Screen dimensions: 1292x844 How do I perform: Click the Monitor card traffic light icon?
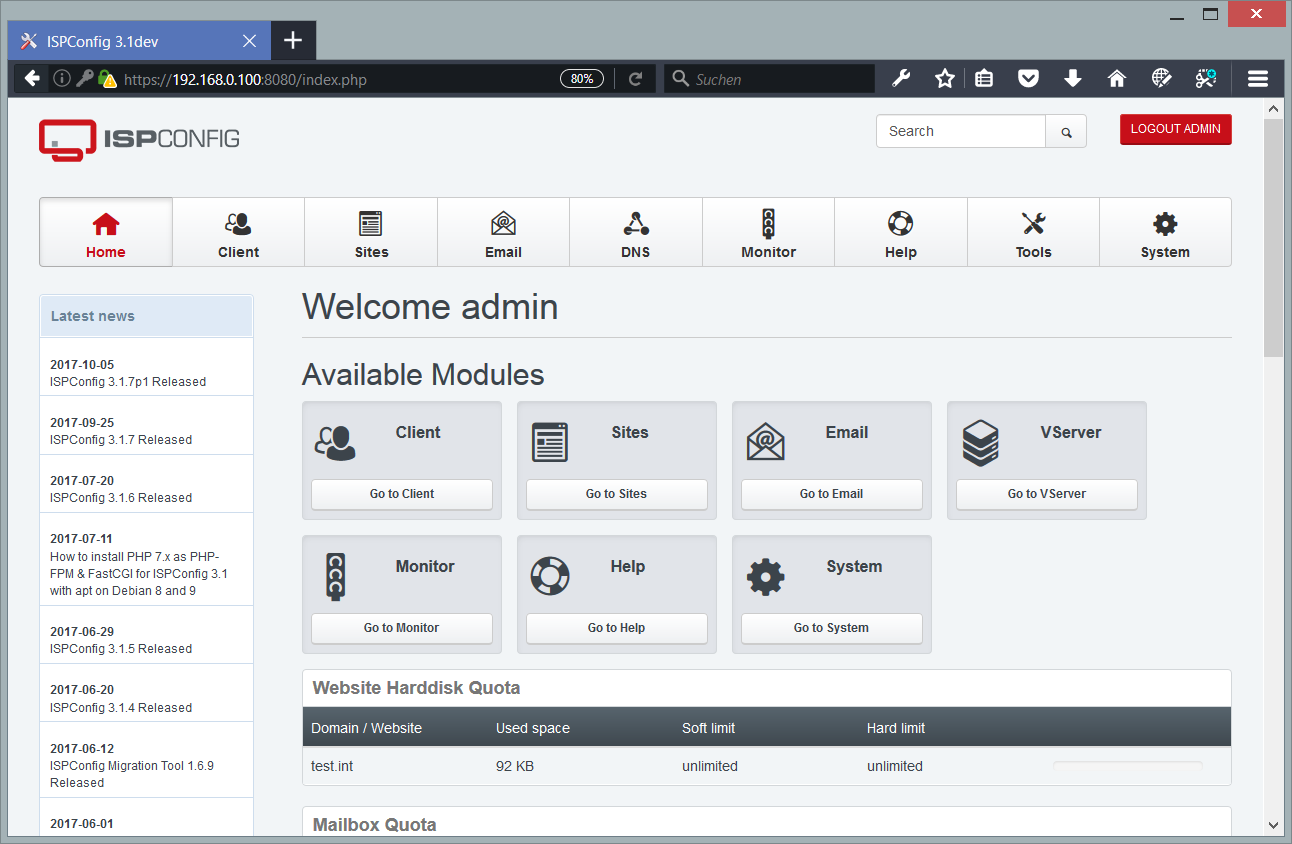(336, 577)
